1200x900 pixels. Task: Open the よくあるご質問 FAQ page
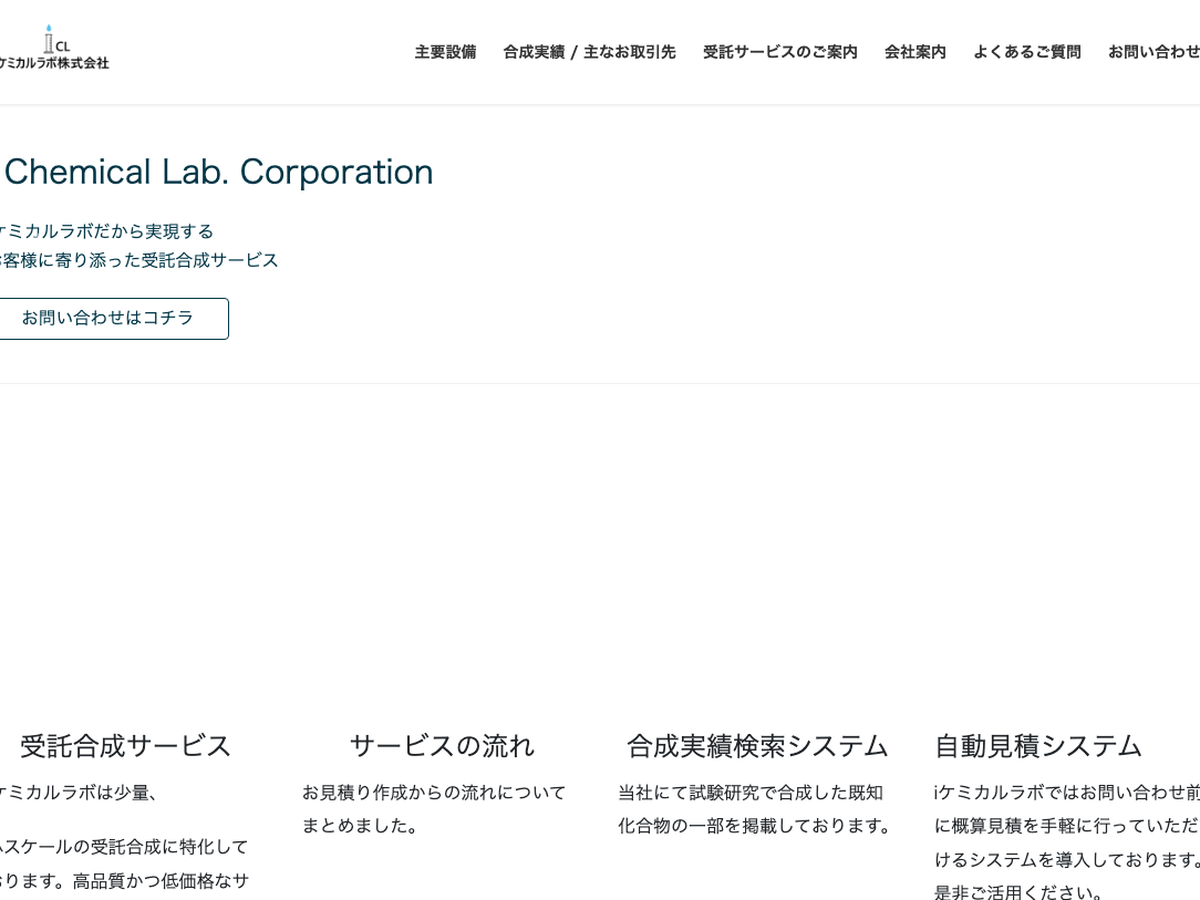(1027, 52)
